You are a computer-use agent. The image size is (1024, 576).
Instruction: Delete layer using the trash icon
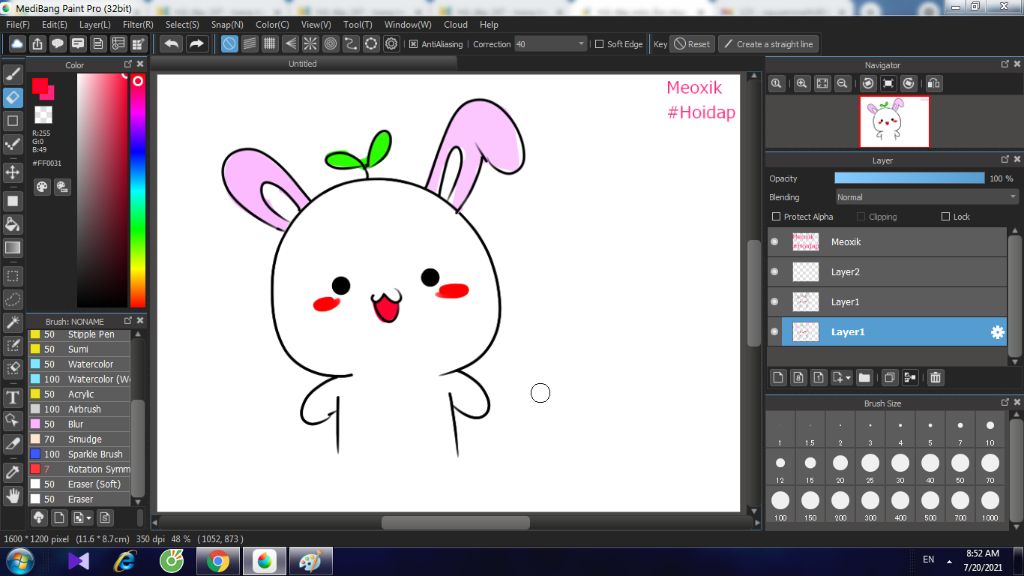[935, 377]
